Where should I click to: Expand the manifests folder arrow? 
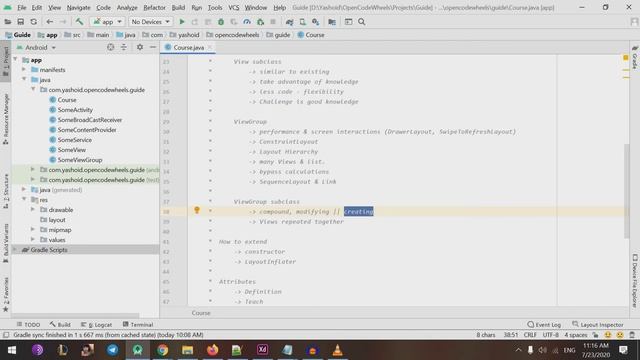tap(24, 70)
